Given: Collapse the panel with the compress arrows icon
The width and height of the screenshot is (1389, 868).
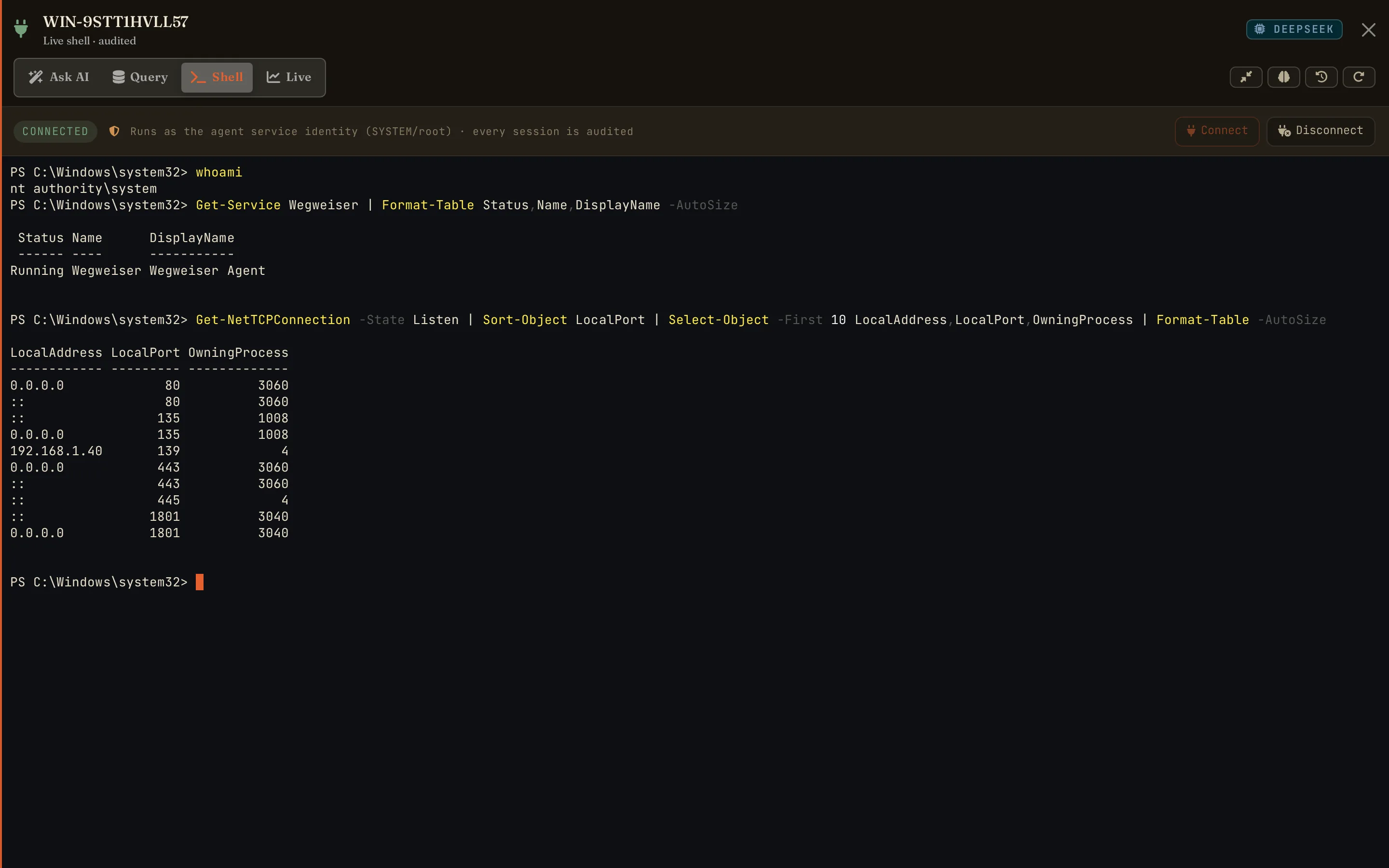Looking at the screenshot, I should point(1245,77).
